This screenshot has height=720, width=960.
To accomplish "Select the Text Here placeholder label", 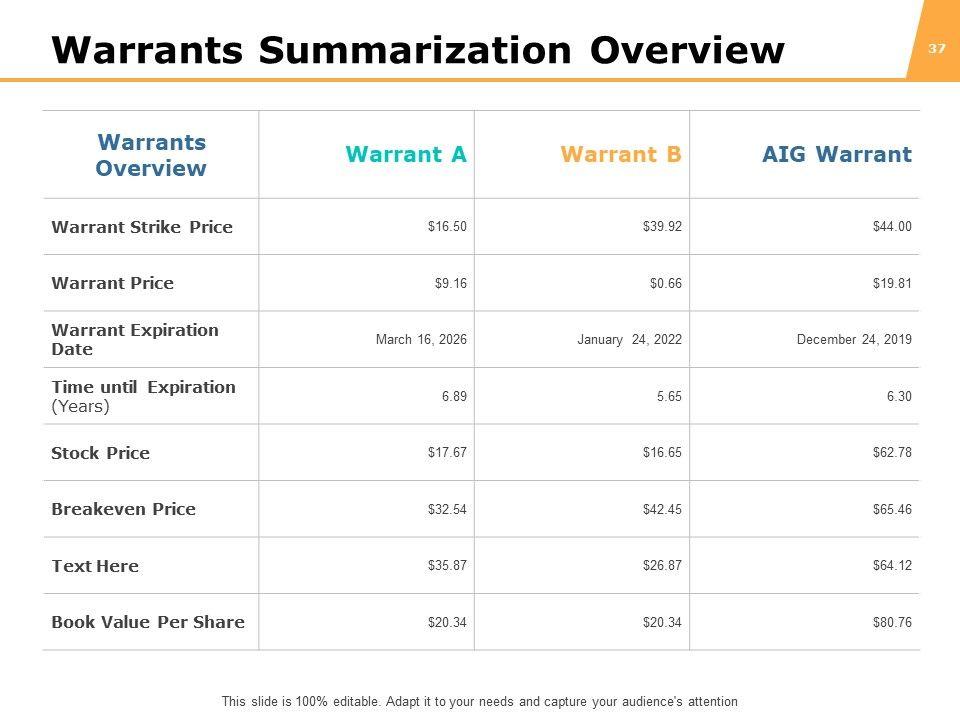I will coord(95,566).
